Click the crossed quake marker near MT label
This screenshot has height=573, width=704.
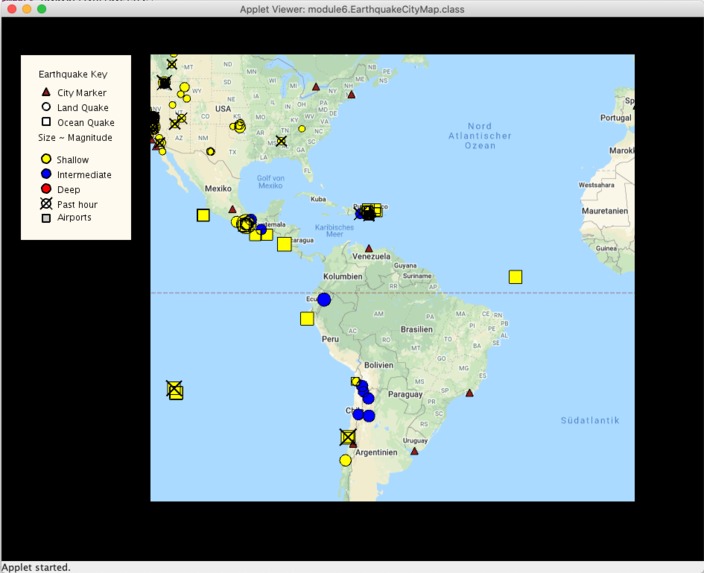point(172,64)
